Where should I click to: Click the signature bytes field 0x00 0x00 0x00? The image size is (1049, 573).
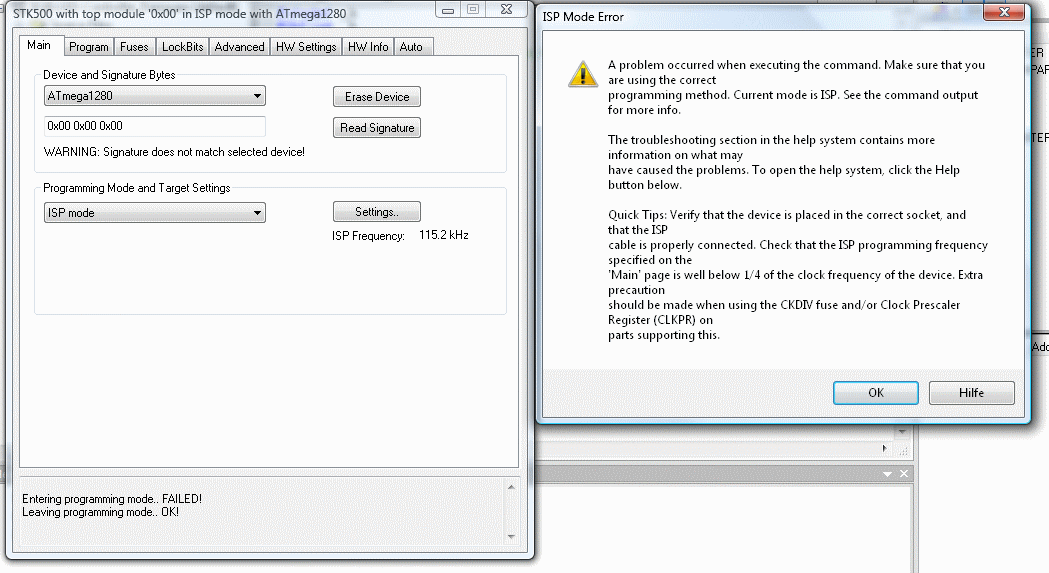point(155,126)
